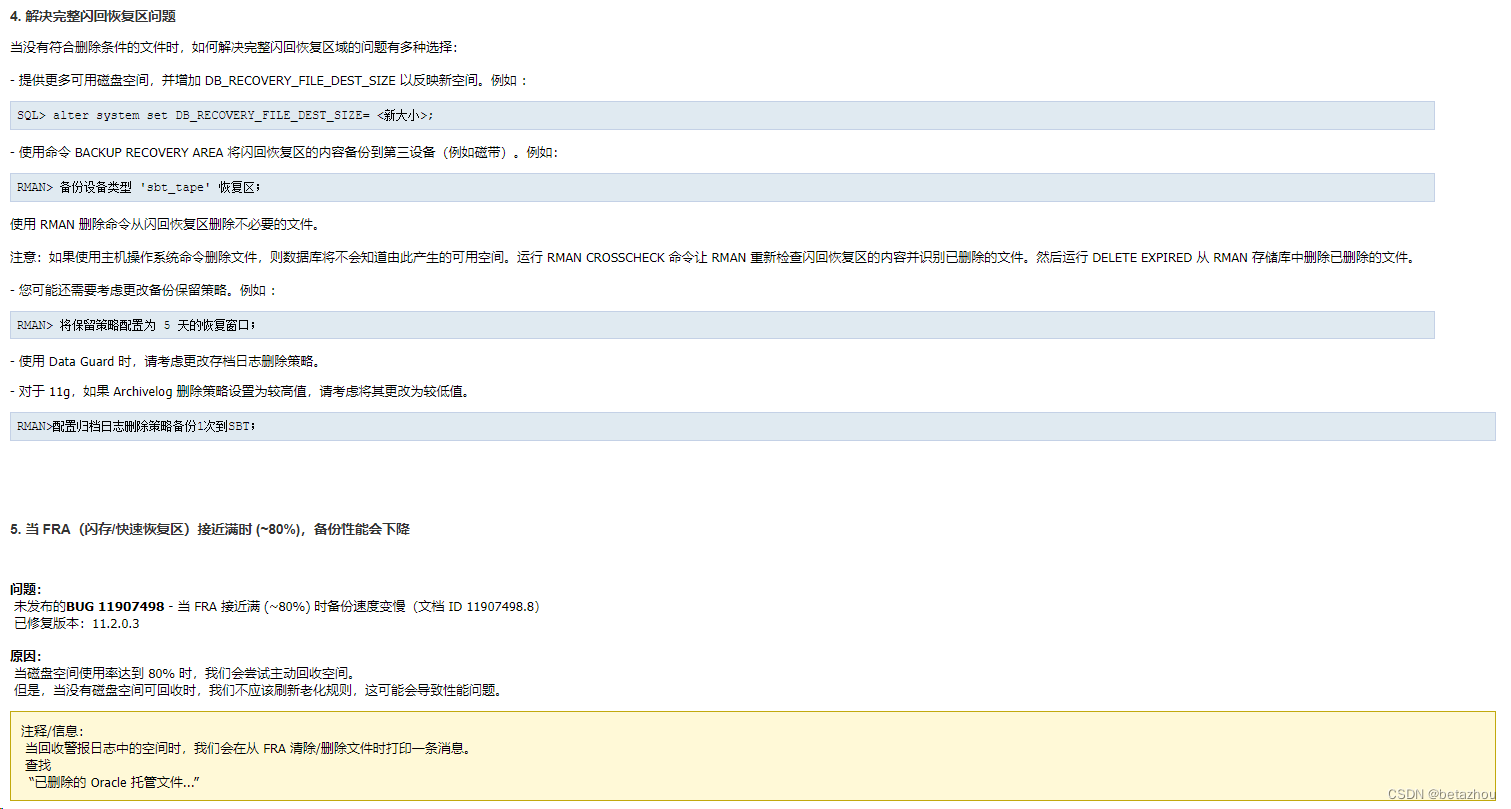Click the "原因:" label
Viewport: 1511px width, 809px height.
click(x=26, y=656)
